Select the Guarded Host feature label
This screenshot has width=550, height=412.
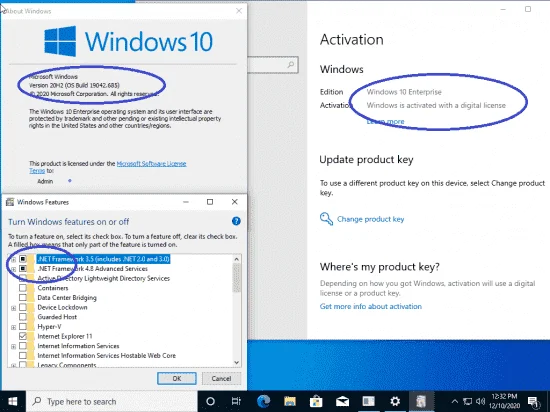click(x=57, y=317)
